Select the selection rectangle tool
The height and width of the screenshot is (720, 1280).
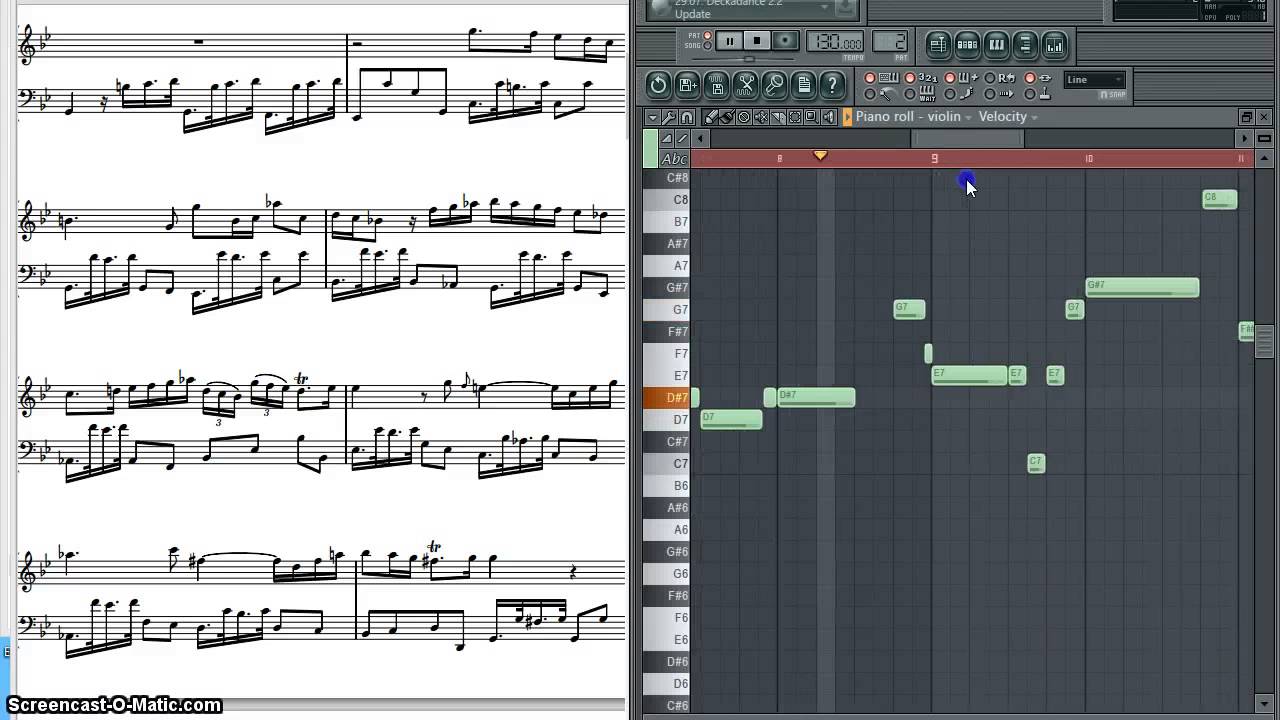click(x=795, y=117)
